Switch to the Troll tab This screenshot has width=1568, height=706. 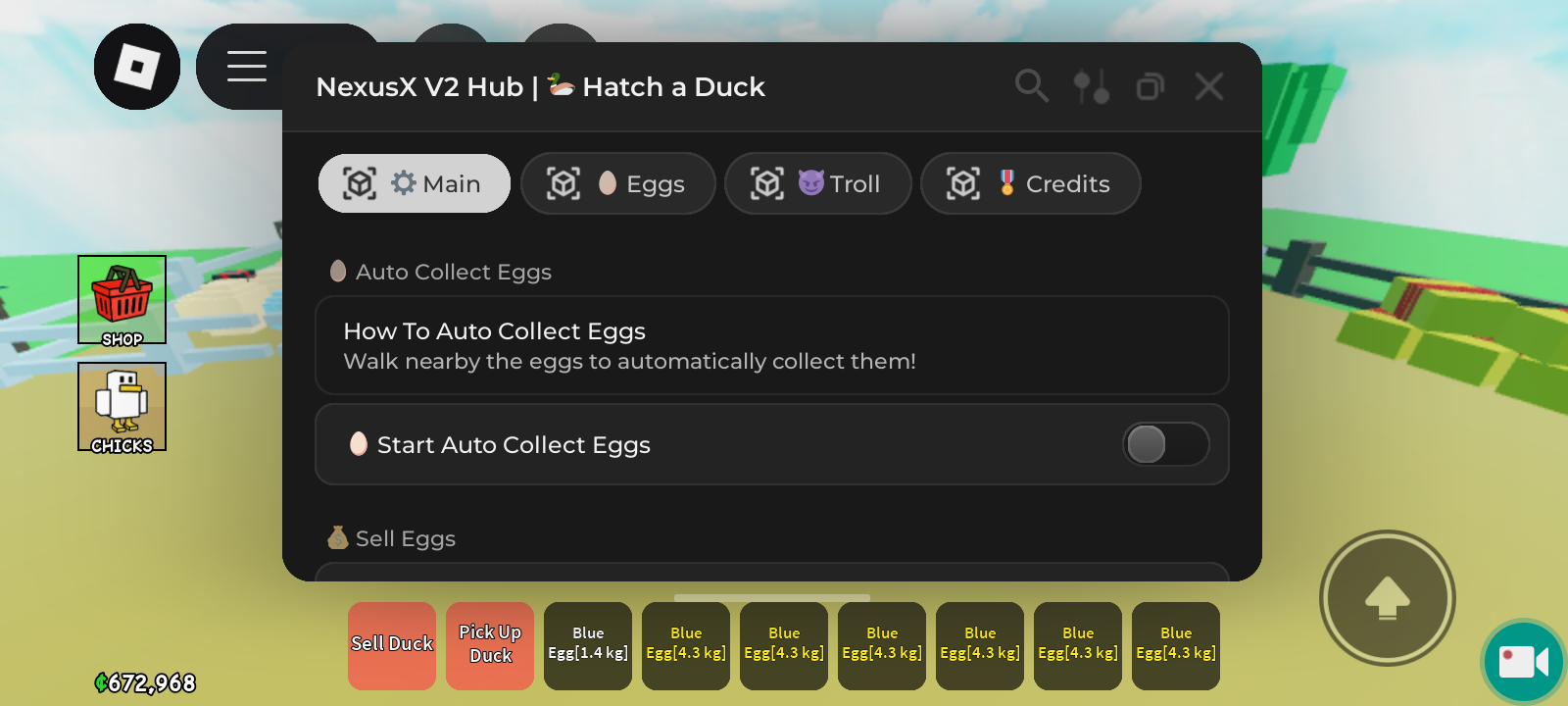[x=817, y=183]
